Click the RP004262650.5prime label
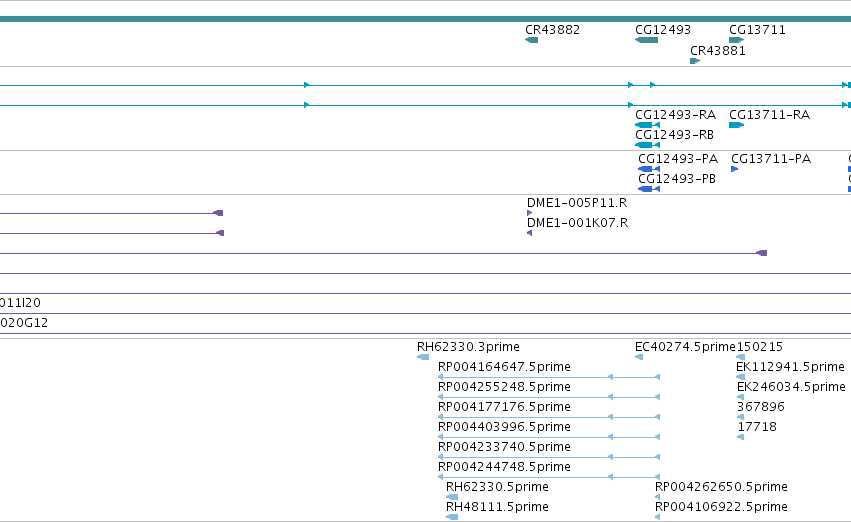This screenshot has width=851, height=522. pos(721,487)
